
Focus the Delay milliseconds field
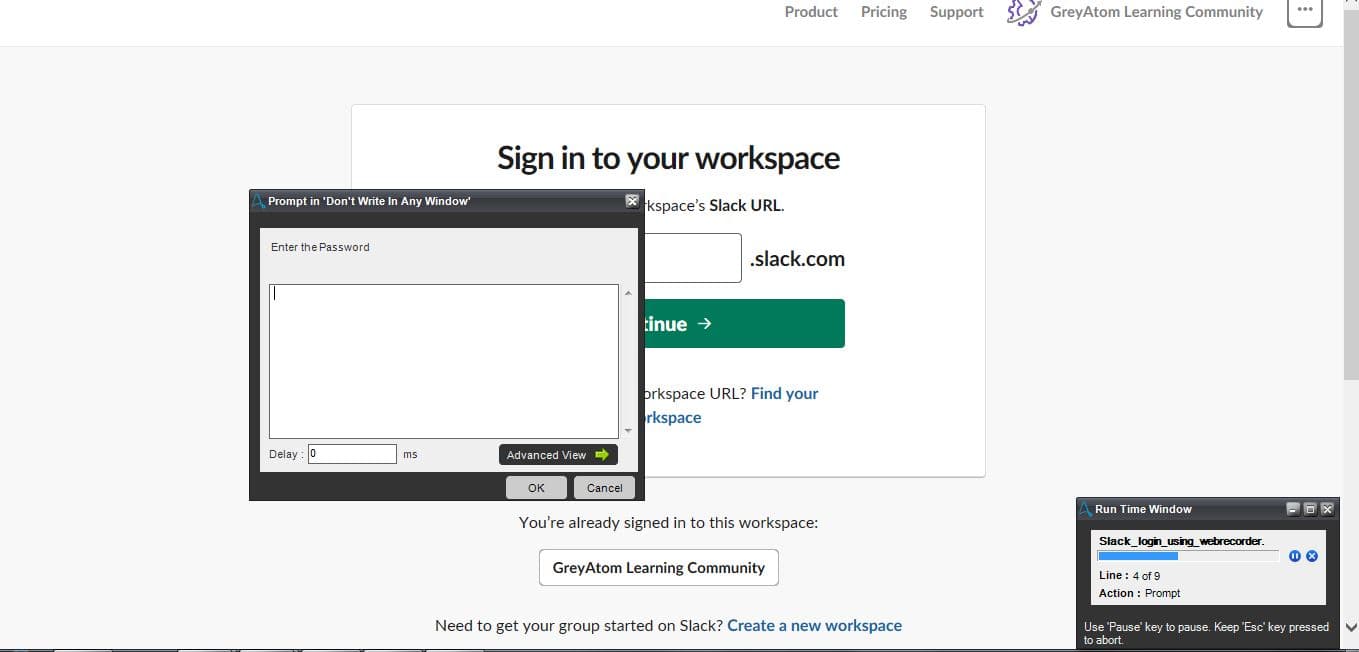click(x=352, y=454)
